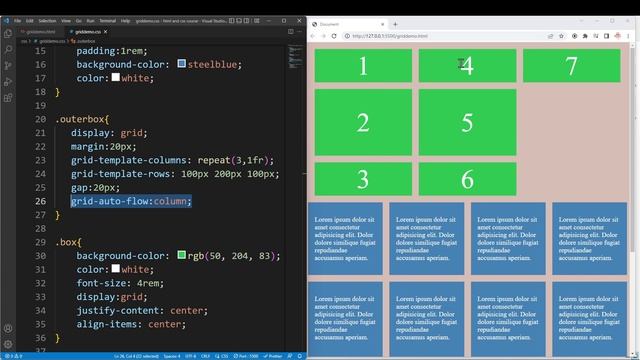Toggle primary side bar layout icon
Image resolution: width=640 pixels, height=360 pixels.
pyautogui.click(x=231, y=20)
